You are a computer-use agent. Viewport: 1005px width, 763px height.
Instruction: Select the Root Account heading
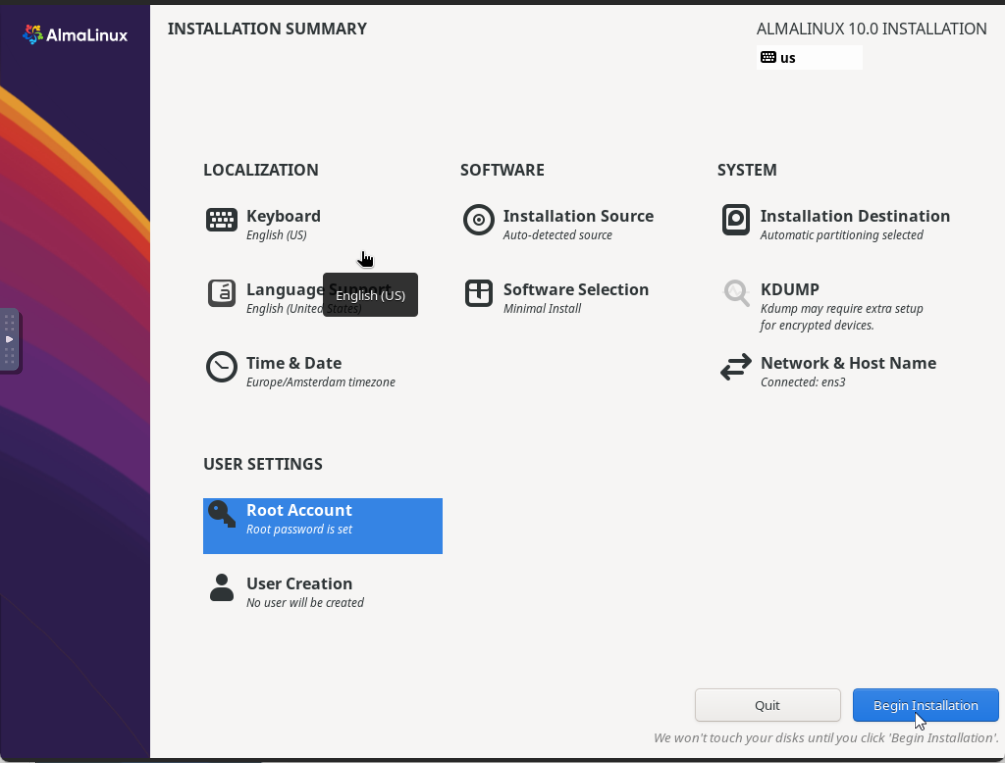click(x=299, y=510)
